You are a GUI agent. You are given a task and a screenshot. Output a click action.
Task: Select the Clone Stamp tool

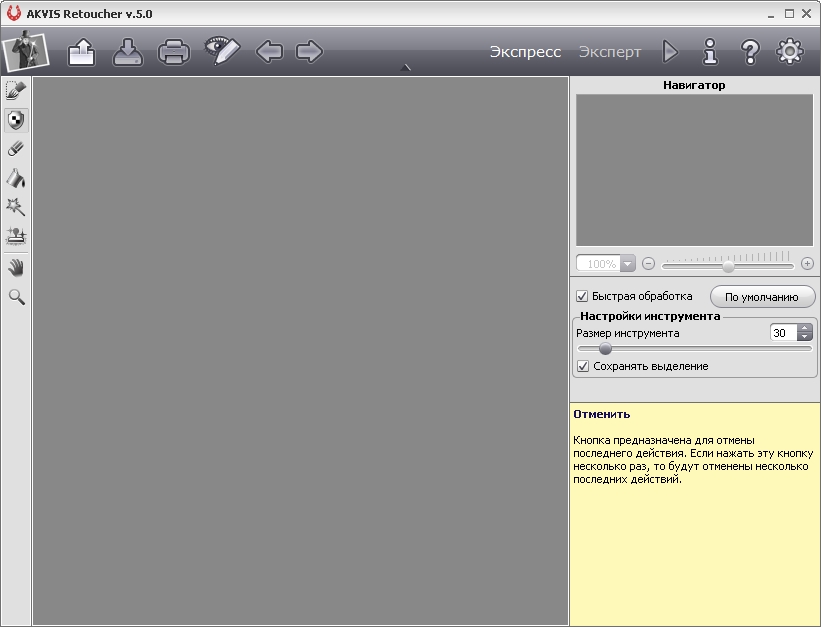tap(16, 236)
